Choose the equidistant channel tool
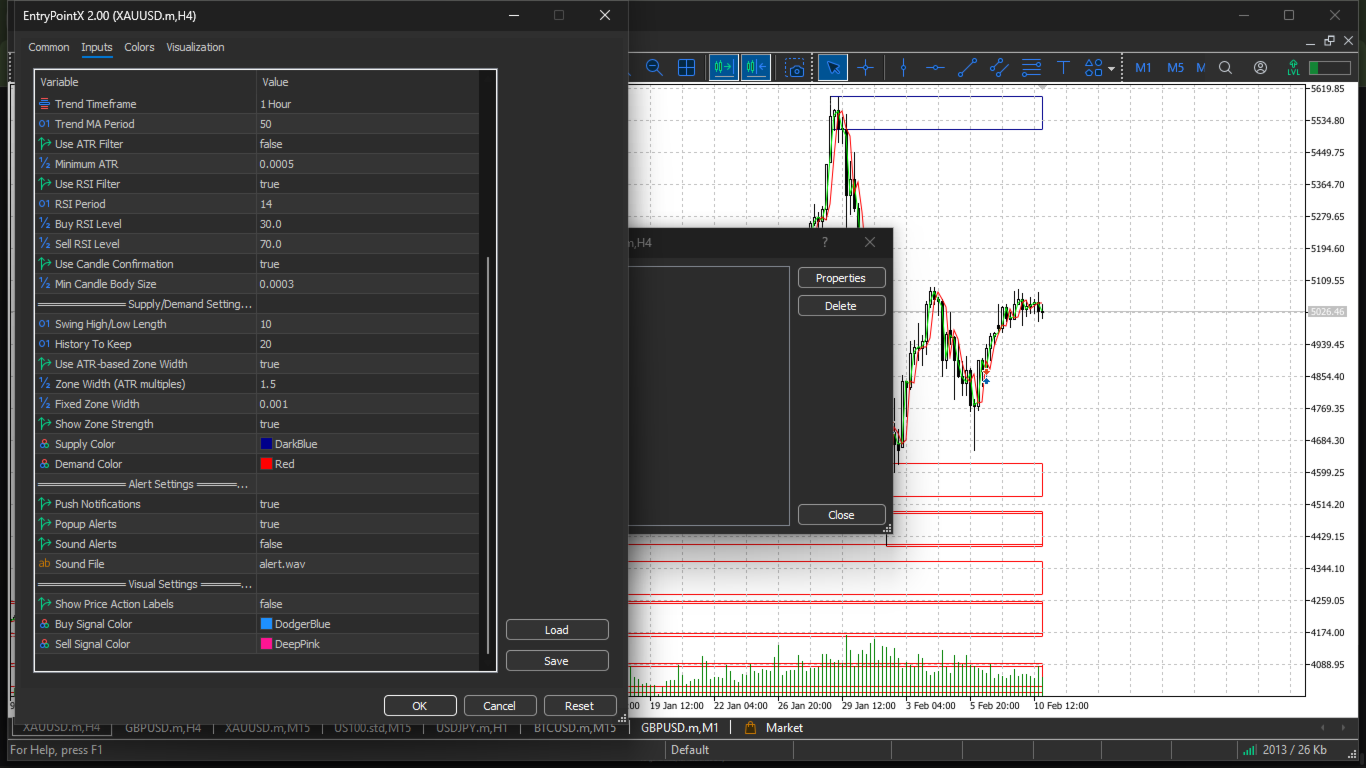The image size is (1366, 768). [999, 67]
